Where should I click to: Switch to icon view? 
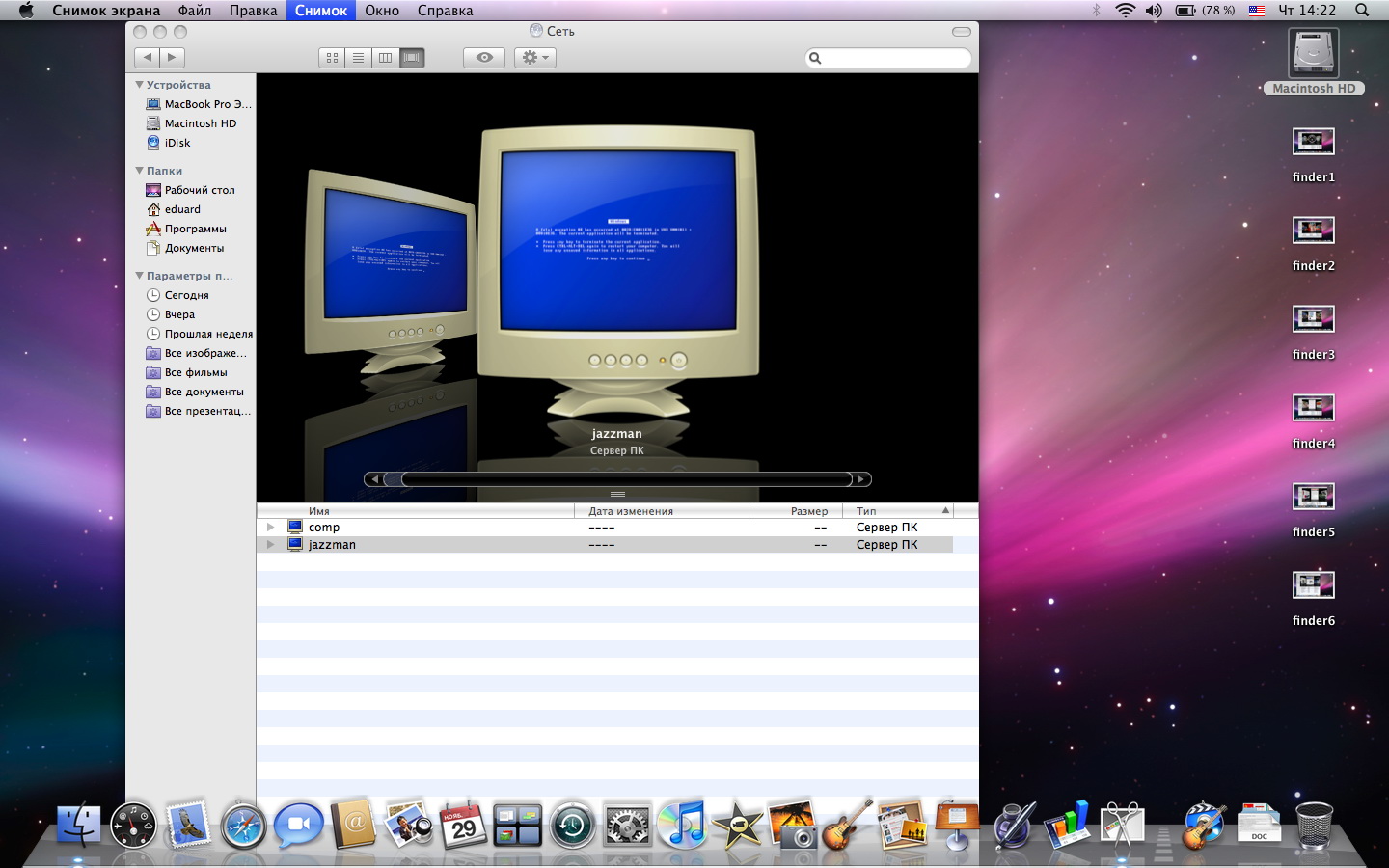click(332, 58)
